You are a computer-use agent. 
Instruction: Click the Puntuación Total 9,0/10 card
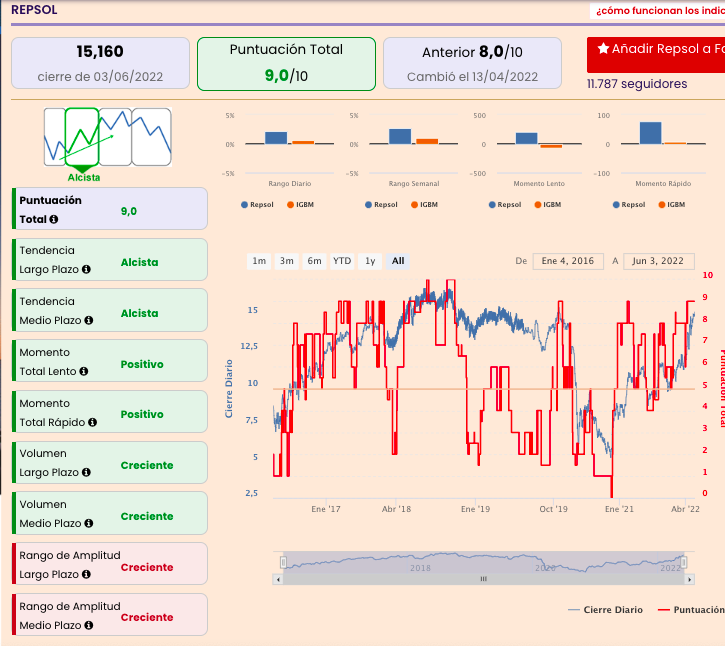286,64
